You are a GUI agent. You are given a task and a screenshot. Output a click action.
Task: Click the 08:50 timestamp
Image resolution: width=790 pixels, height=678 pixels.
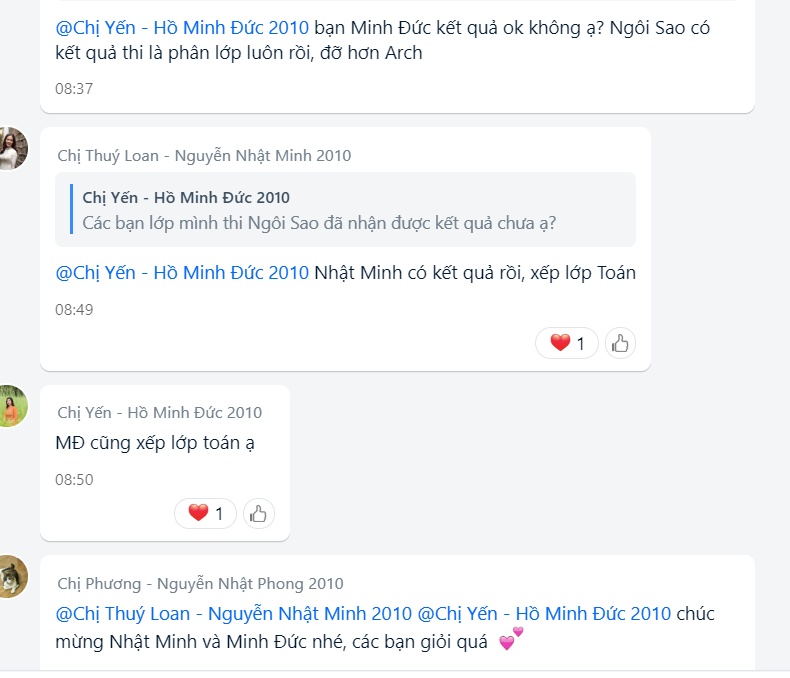coord(74,480)
